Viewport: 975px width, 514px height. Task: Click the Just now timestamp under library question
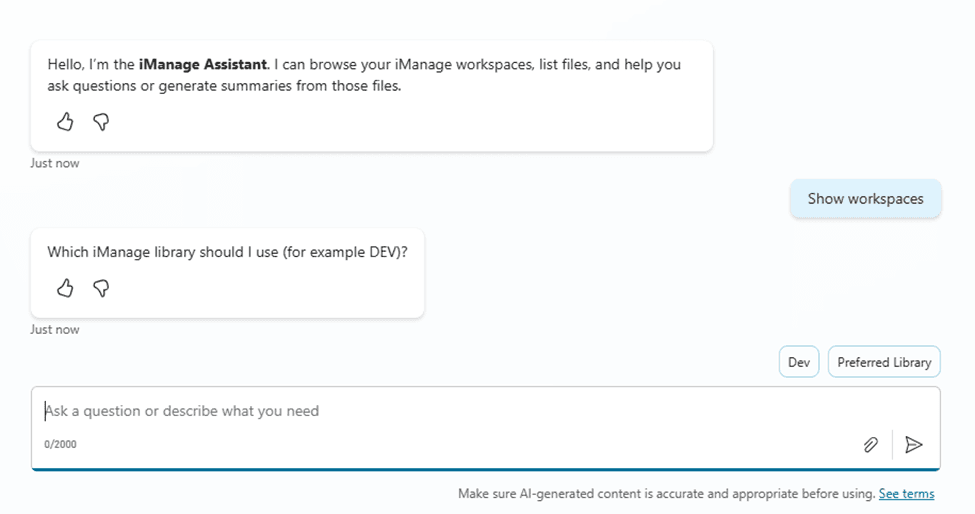tap(55, 329)
